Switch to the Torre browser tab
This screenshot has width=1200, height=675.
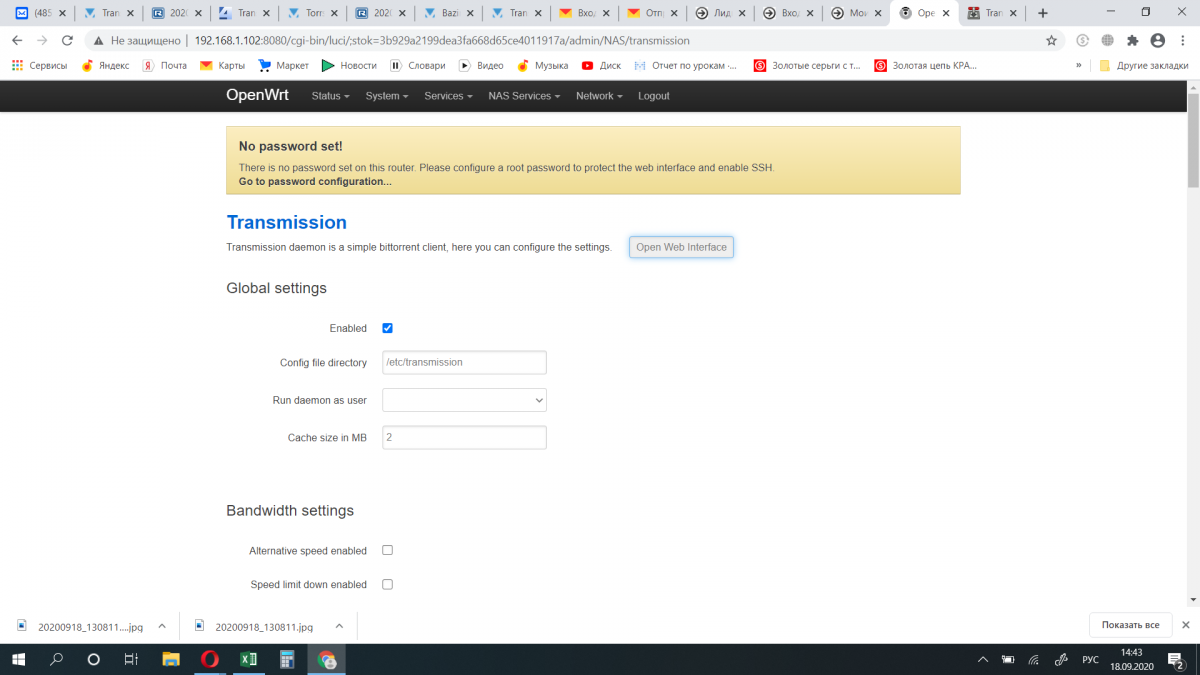(312, 13)
